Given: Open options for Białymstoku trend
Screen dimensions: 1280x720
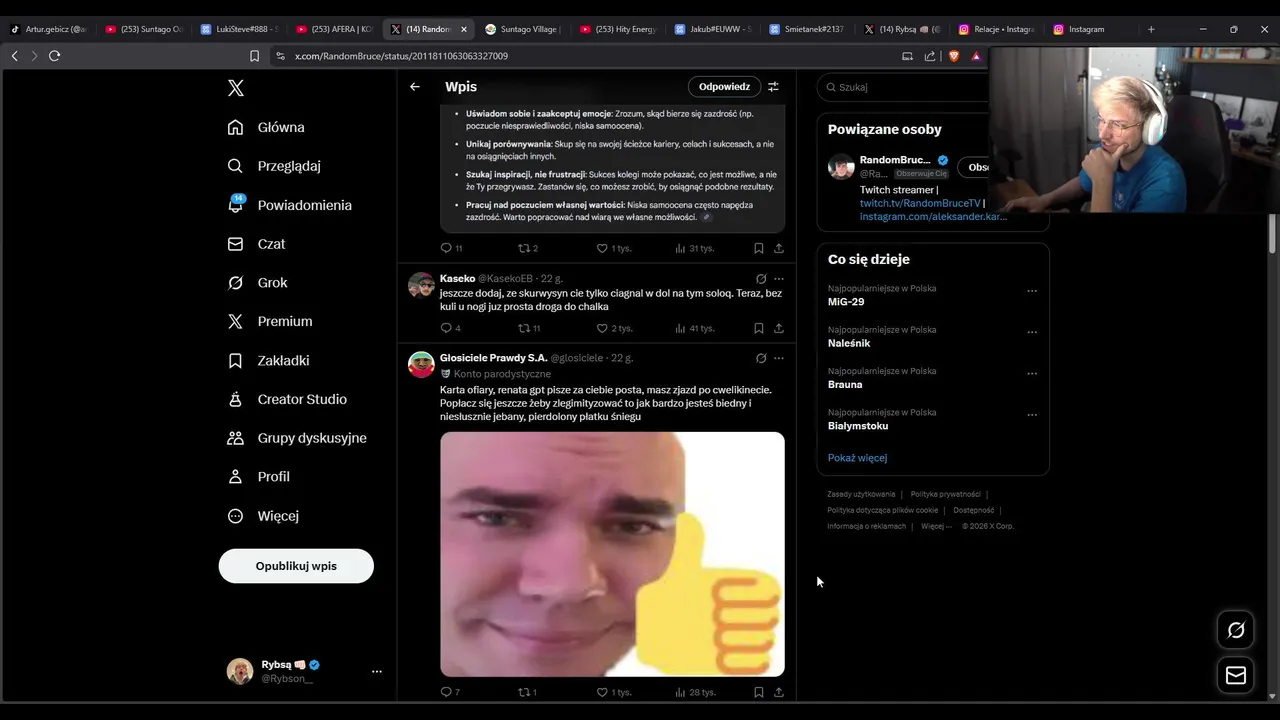Looking at the screenshot, I should tap(1032, 415).
